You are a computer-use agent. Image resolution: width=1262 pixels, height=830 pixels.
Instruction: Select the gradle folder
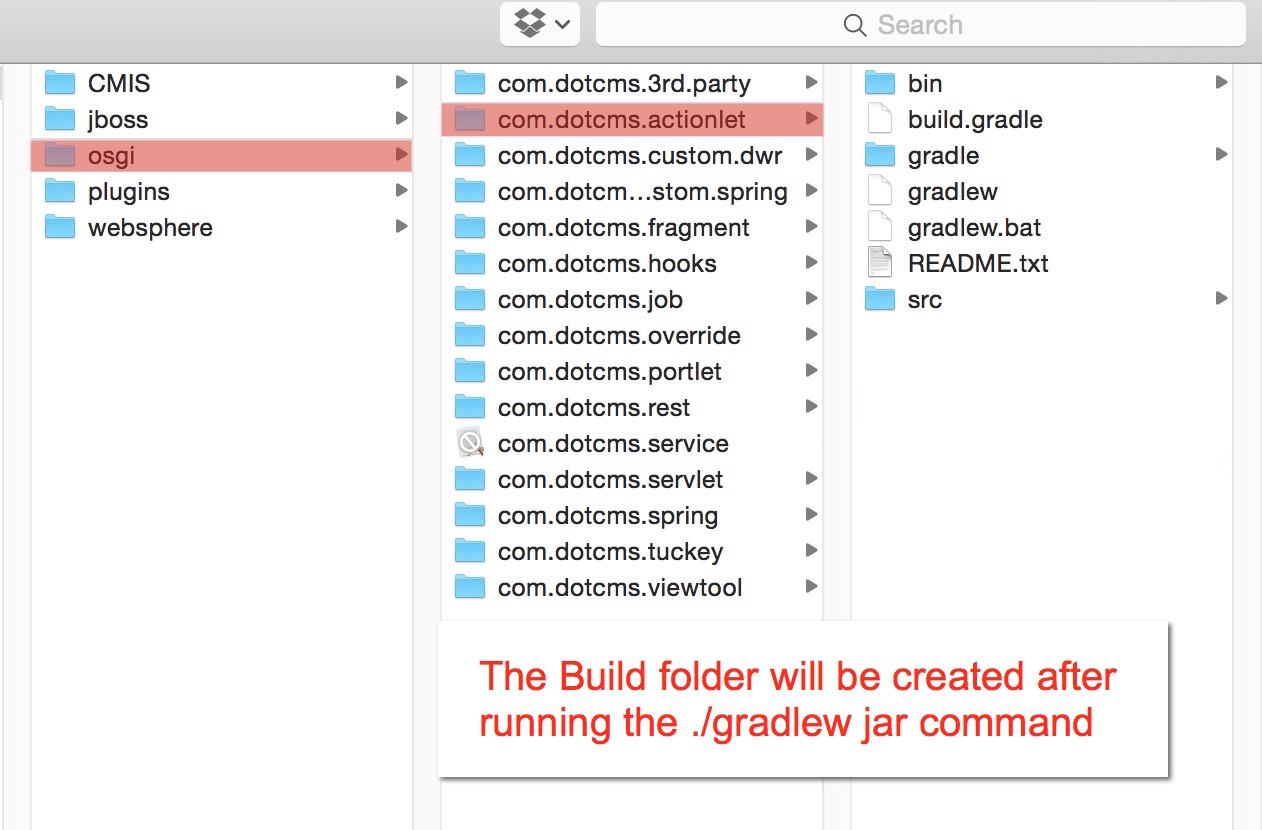point(943,156)
